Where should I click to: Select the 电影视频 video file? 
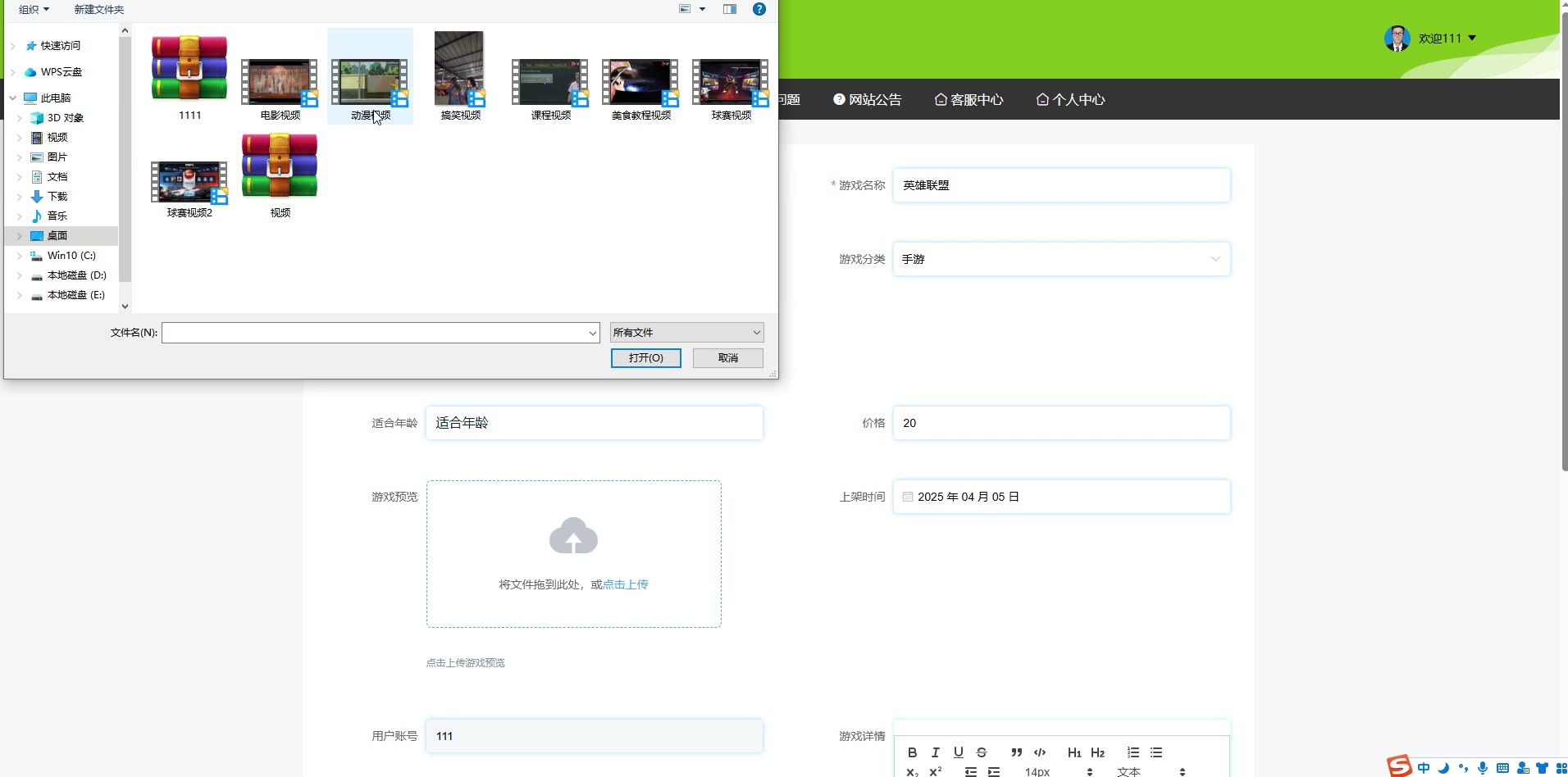pyautogui.click(x=280, y=89)
